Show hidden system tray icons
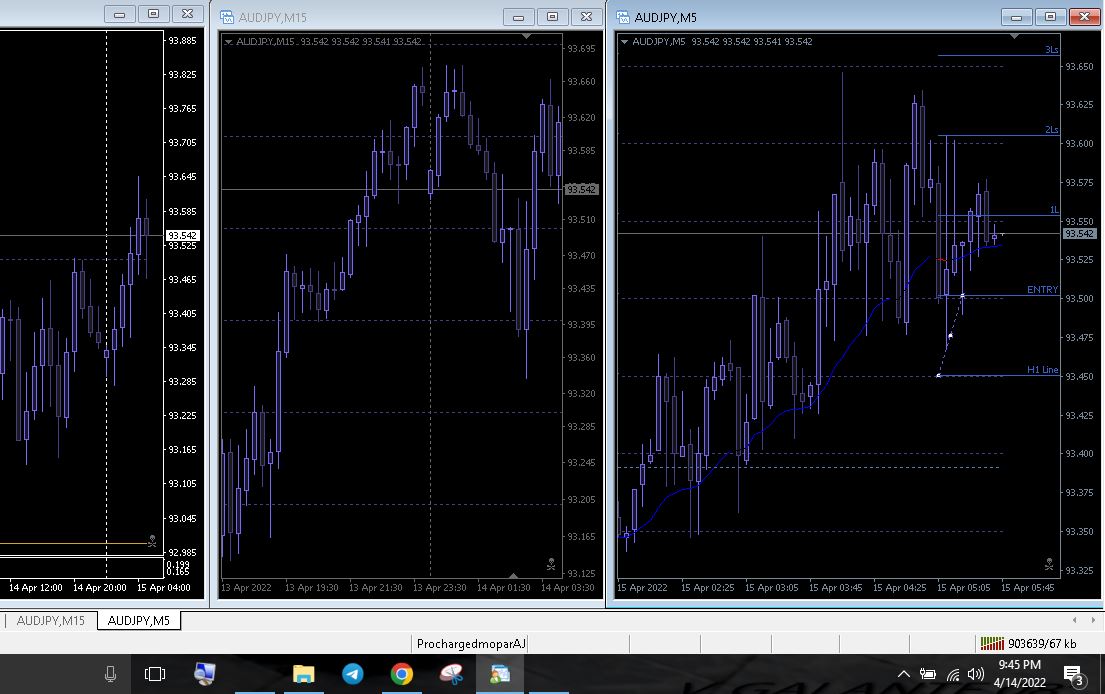Viewport: 1105px width, 694px height. click(903, 674)
